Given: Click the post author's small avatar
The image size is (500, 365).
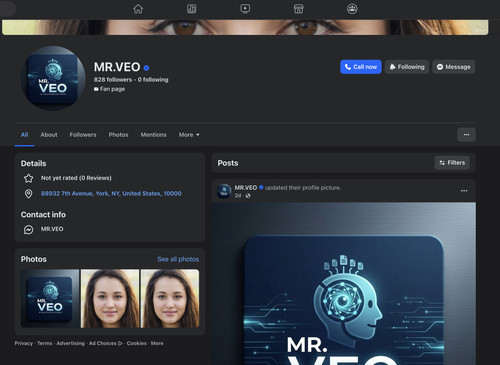Looking at the screenshot, I should coord(224,191).
